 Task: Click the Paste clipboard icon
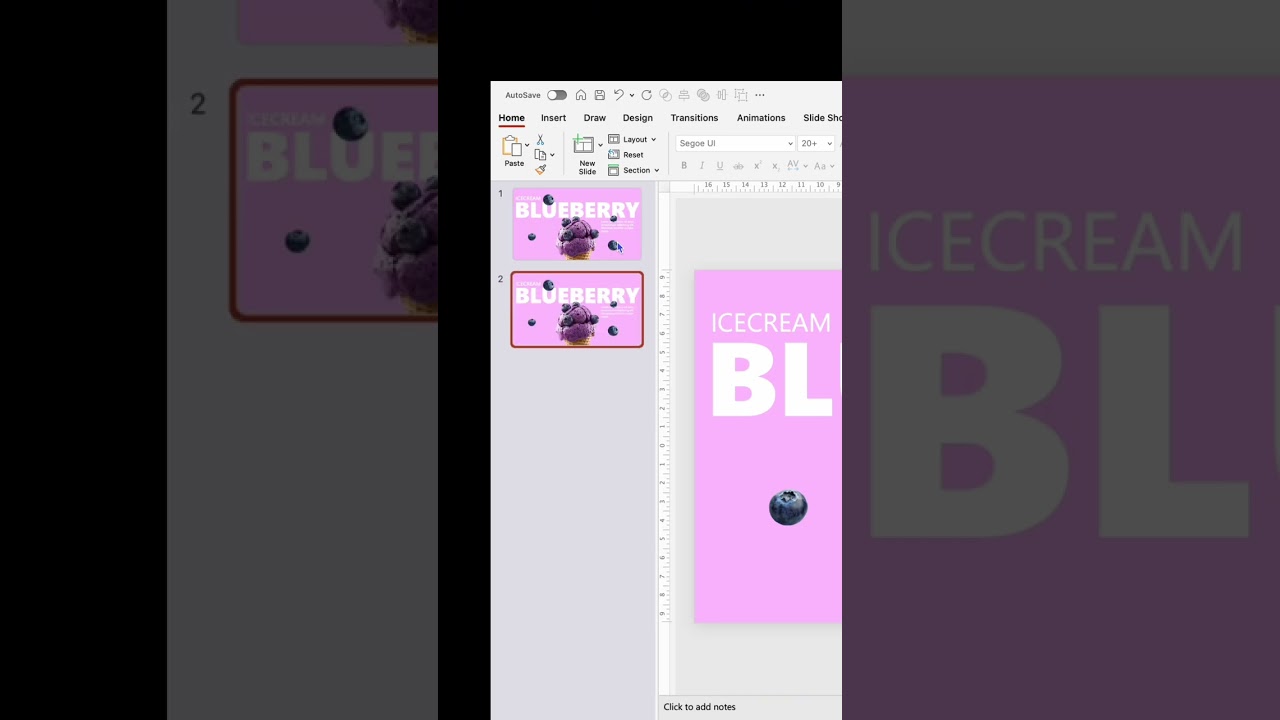click(512, 146)
